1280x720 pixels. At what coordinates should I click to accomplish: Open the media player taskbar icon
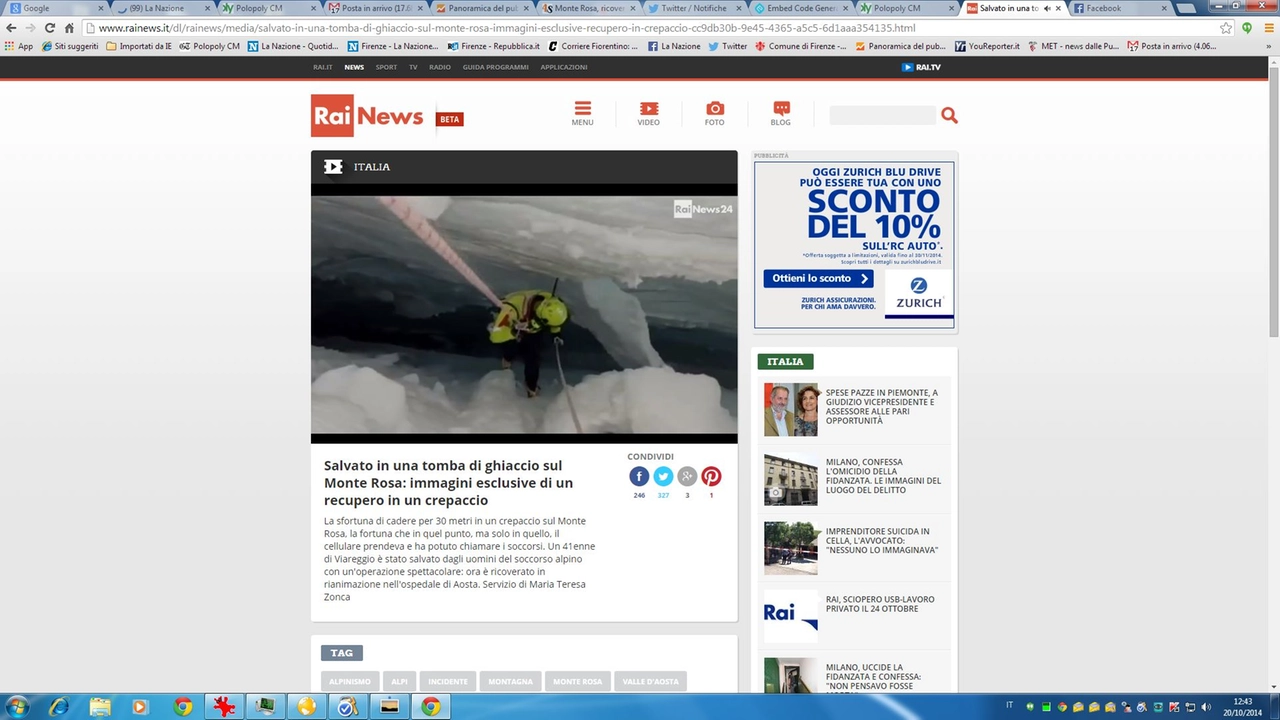[x=140, y=706]
